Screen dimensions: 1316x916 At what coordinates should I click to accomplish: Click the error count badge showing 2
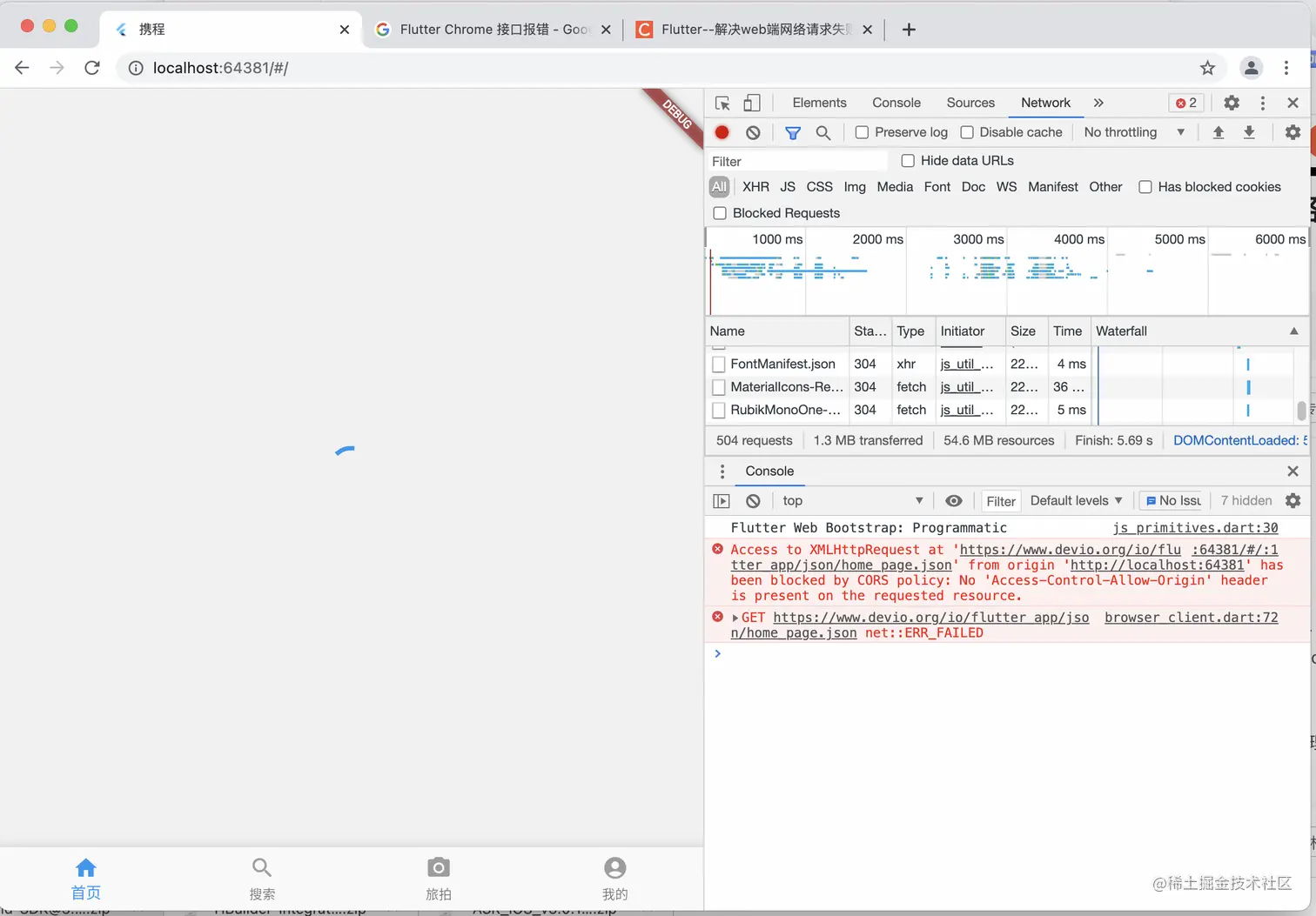(1186, 103)
